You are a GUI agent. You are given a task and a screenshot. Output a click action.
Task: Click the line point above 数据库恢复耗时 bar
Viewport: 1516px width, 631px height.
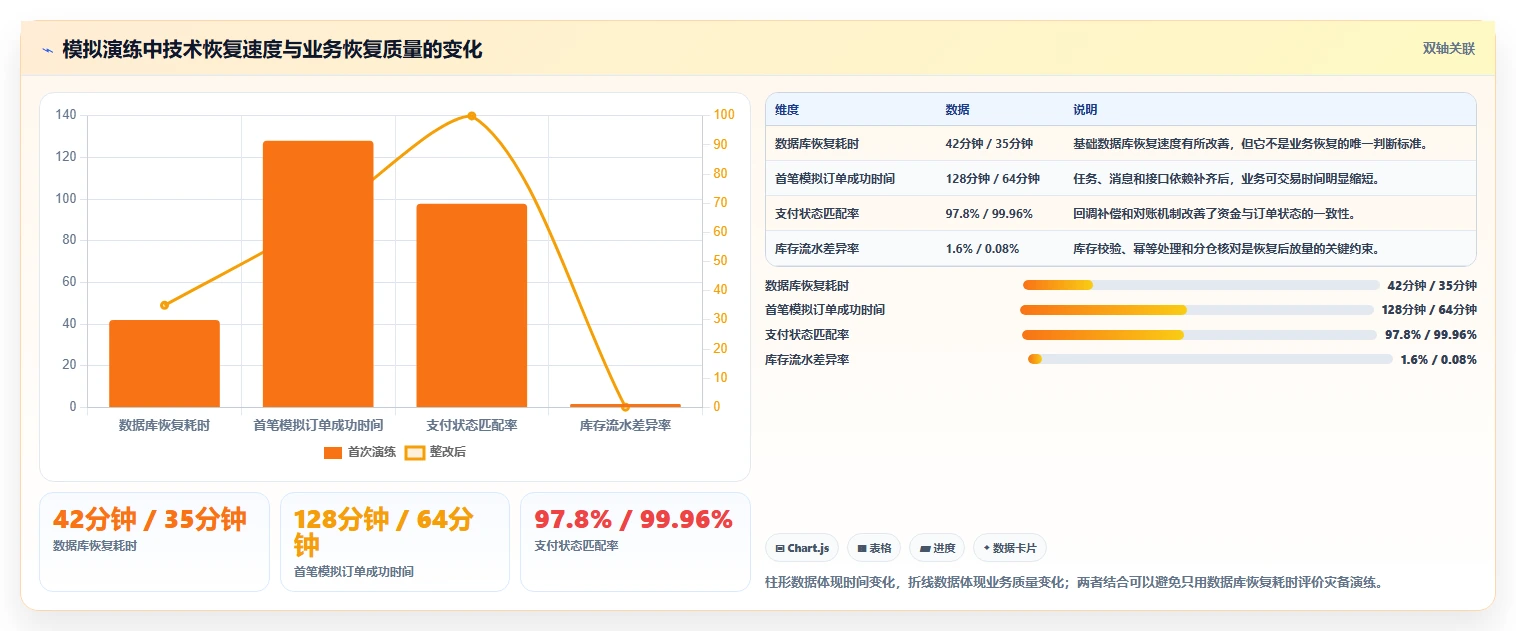[164, 305]
